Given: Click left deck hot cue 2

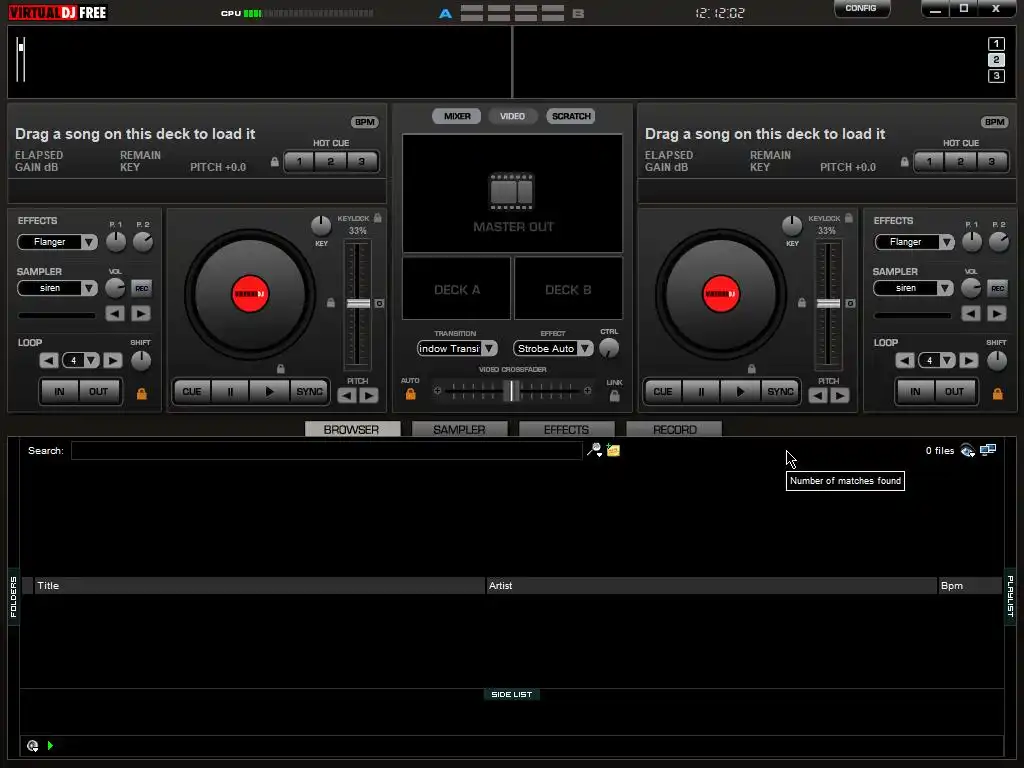Looking at the screenshot, I should tap(330, 161).
